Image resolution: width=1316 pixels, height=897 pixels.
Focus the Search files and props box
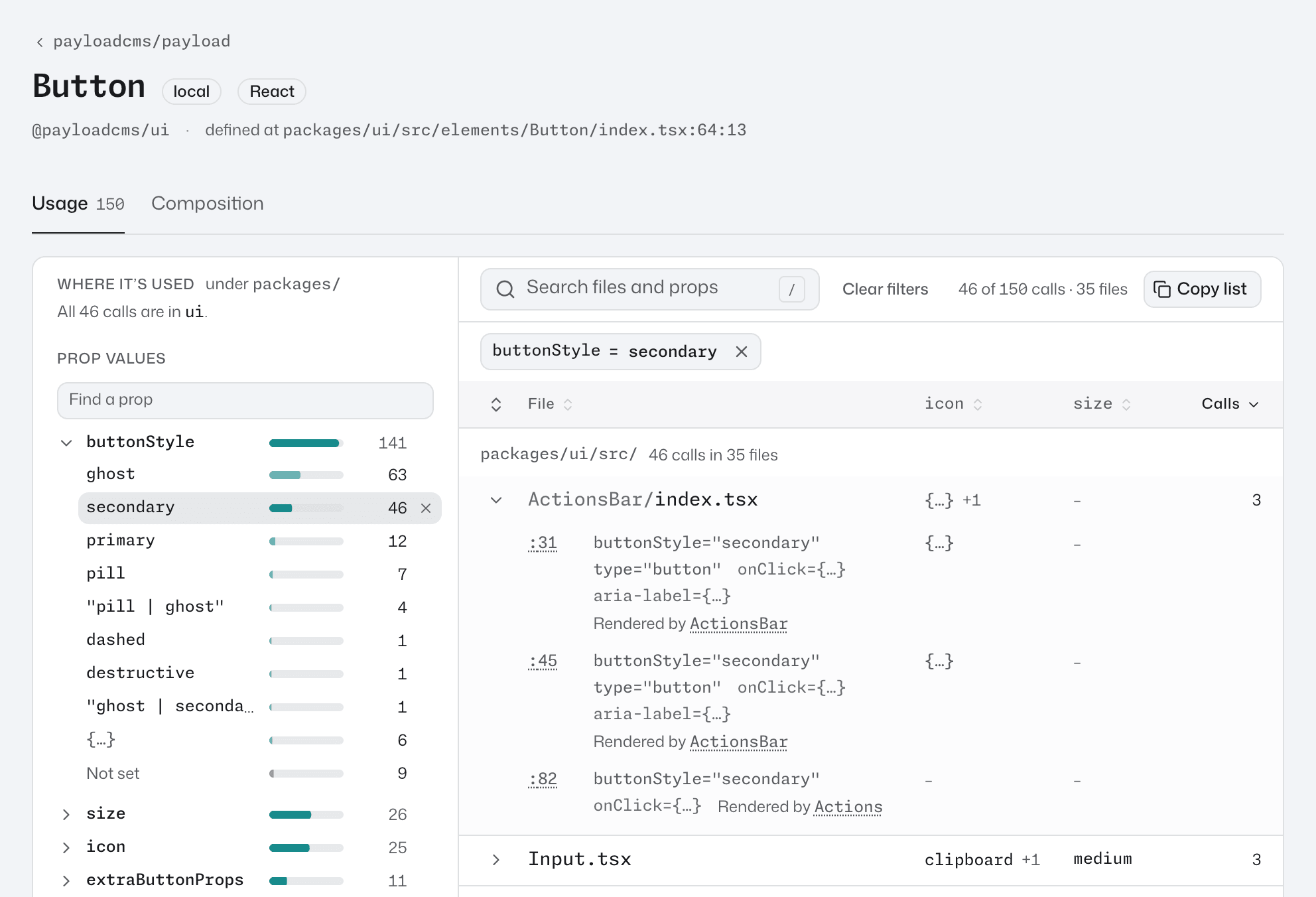click(650, 289)
